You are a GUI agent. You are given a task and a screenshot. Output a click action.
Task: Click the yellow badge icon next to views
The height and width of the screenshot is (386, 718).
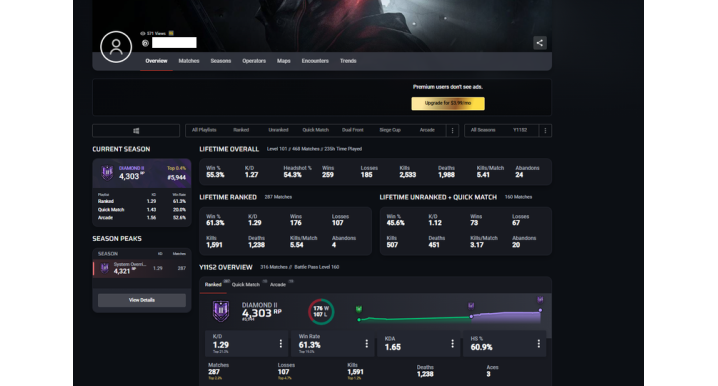(x=171, y=33)
